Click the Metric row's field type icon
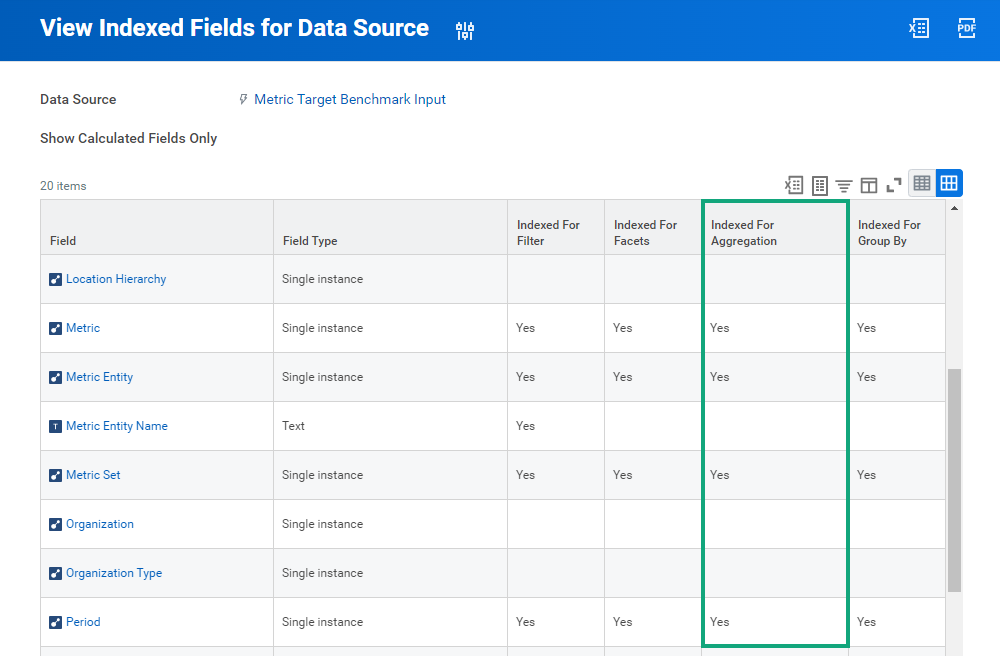 (x=55, y=328)
